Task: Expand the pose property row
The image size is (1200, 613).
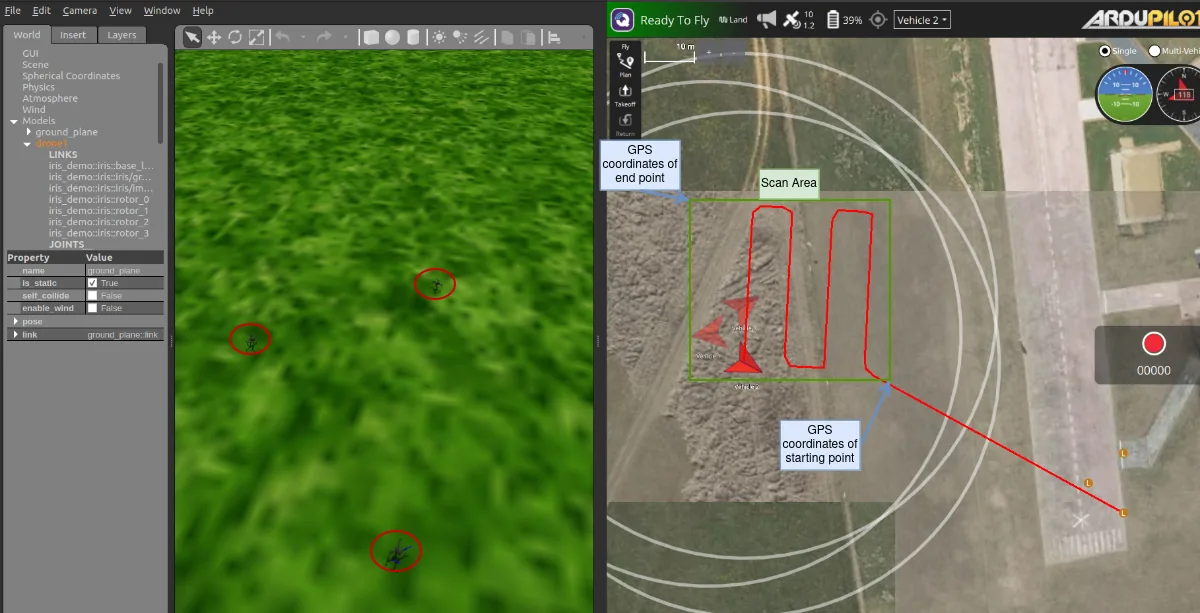Action: tap(14, 322)
